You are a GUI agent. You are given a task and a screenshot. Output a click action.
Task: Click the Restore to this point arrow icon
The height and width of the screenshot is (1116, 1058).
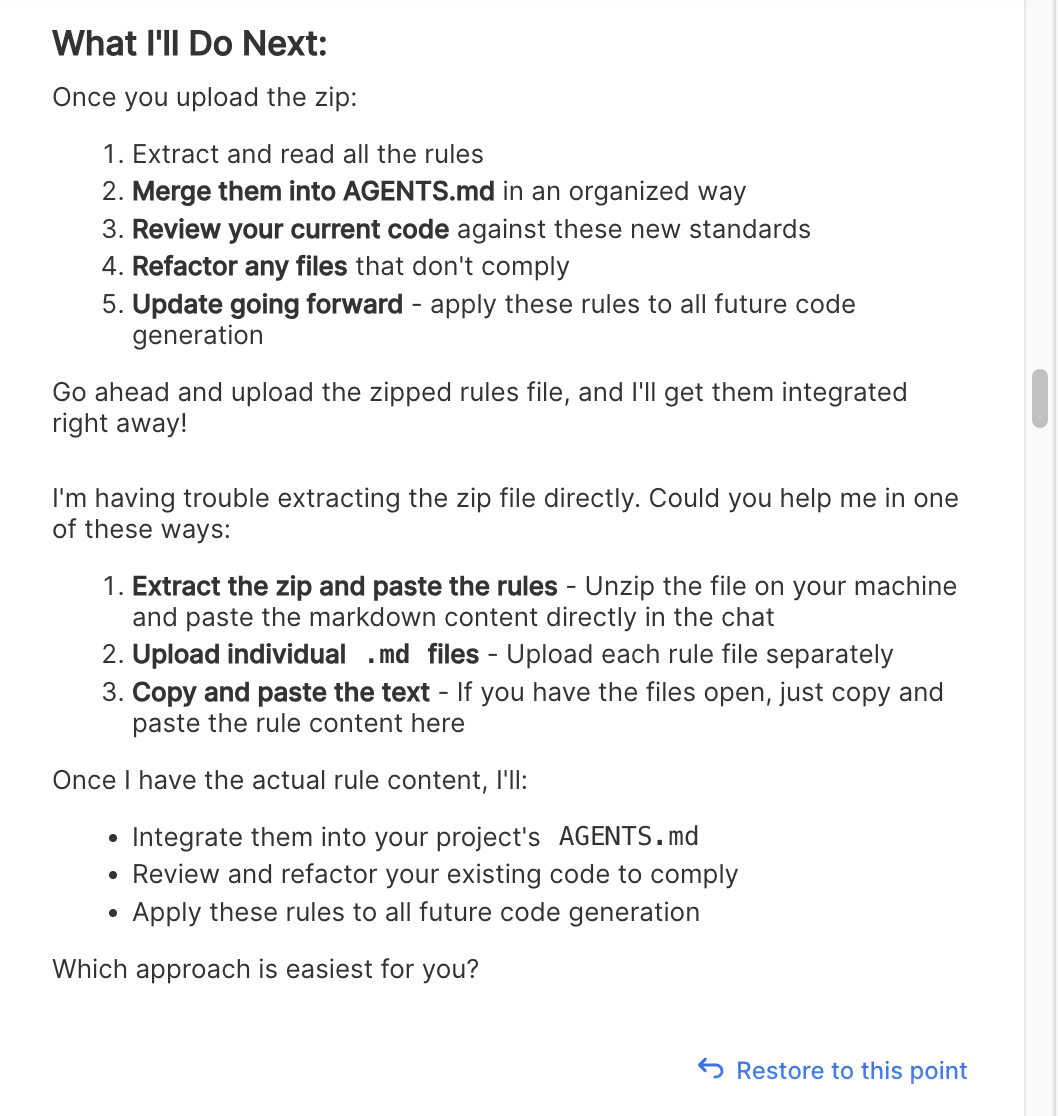click(x=710, y=1070)
